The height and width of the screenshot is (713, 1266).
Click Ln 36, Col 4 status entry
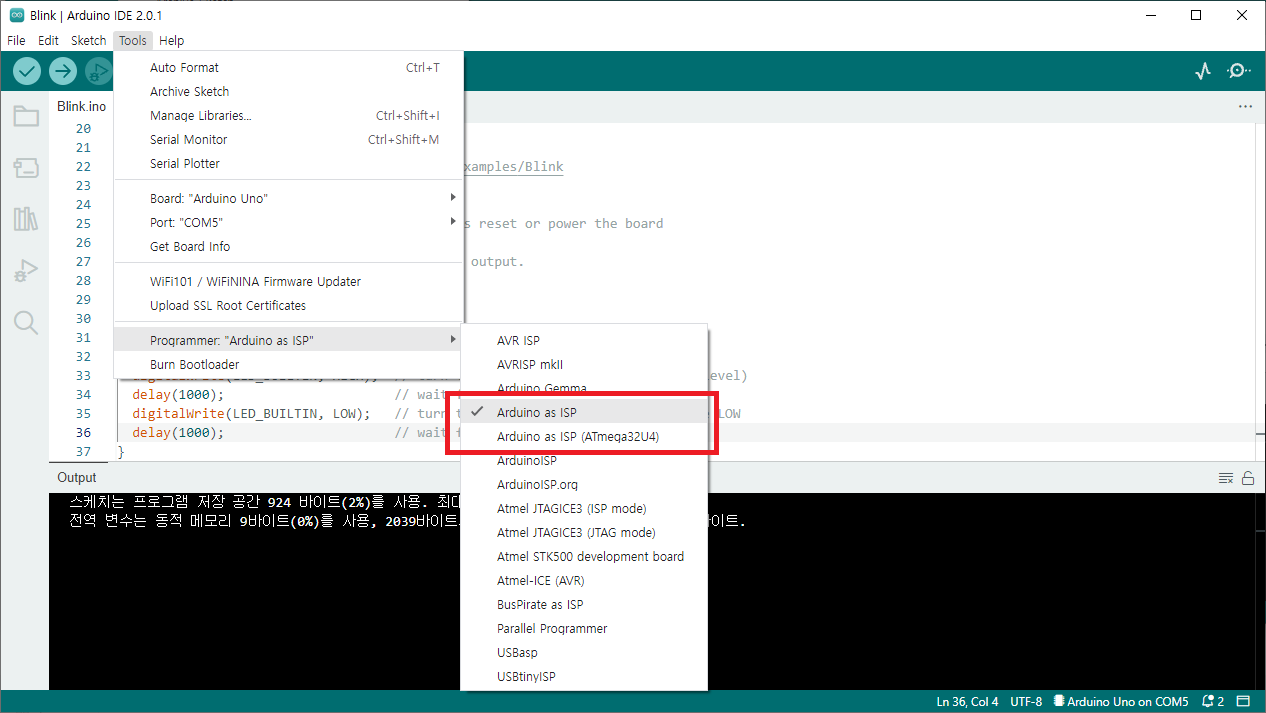click(967, 701)
